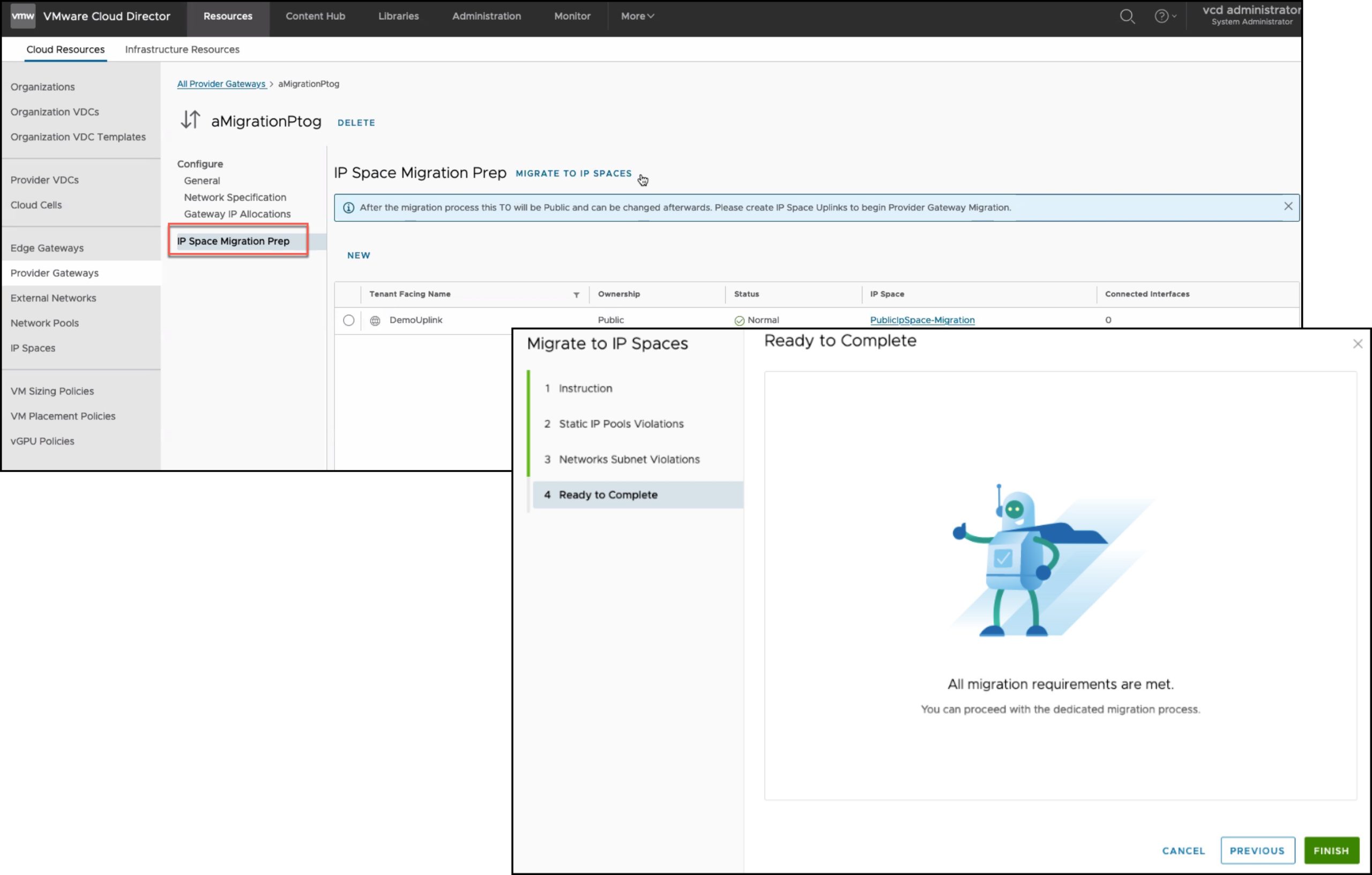Click the globe icon beside DemoUplink
Viewport: 1372px width, 875px height.
click(x=375, y=321)
